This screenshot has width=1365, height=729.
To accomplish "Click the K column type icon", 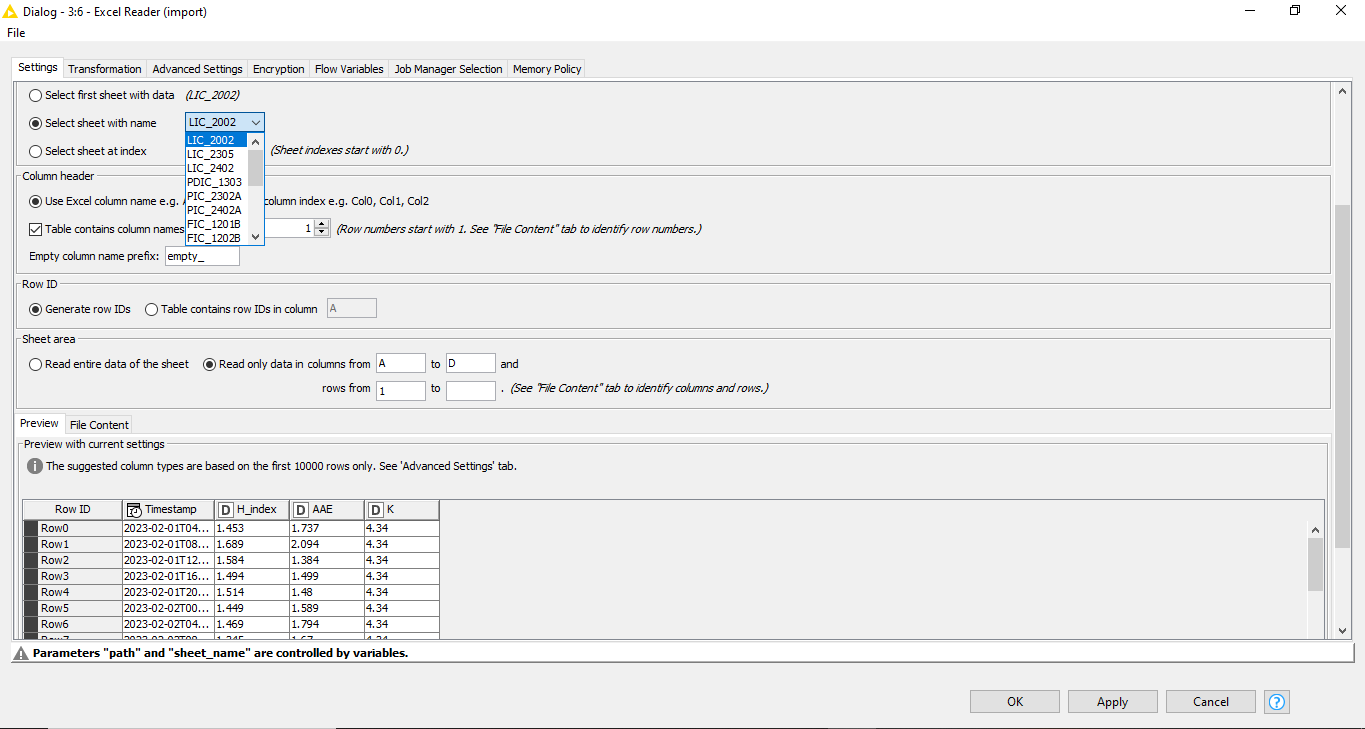I will click(375, 510).
